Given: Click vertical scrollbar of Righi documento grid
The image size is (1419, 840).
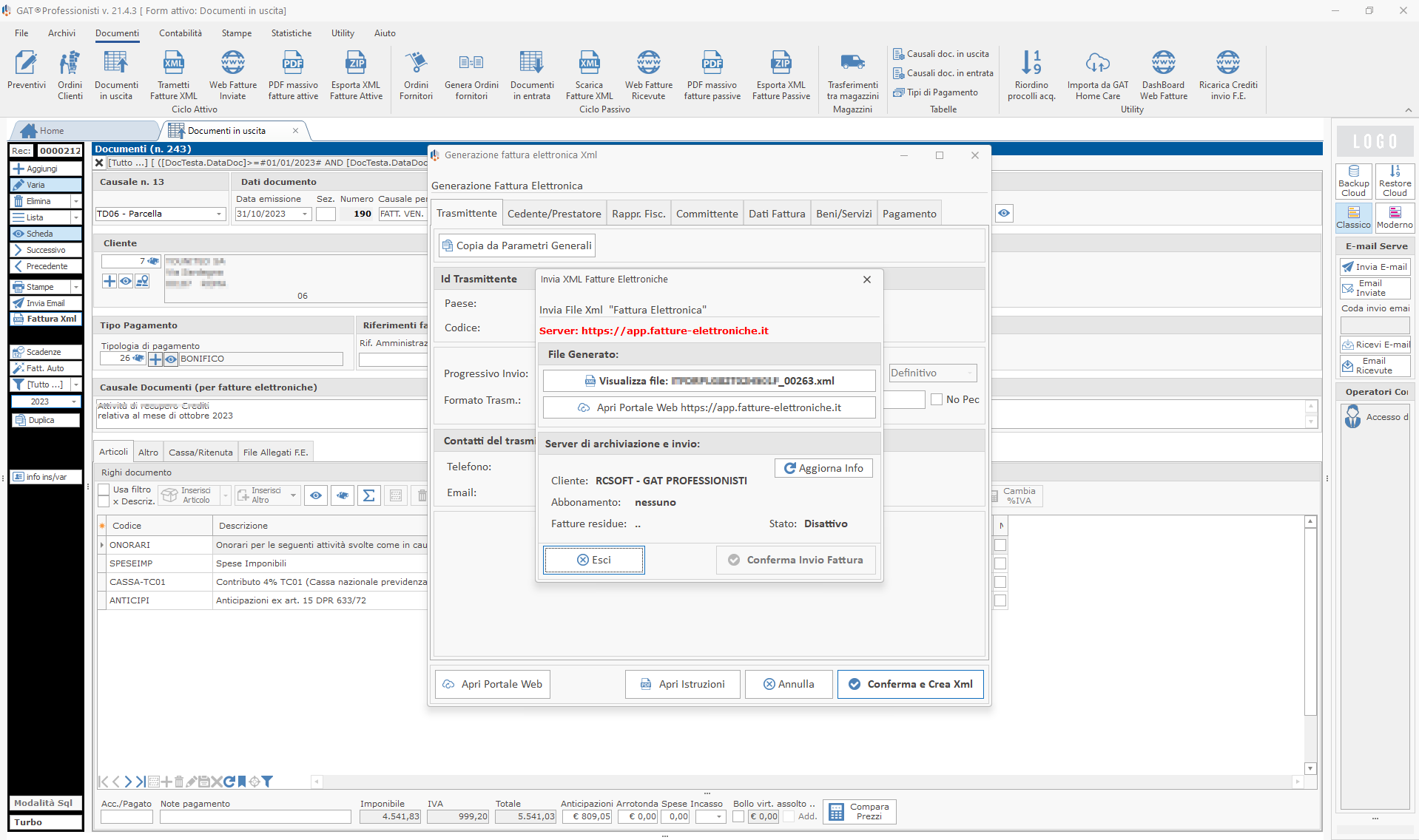Looking at the screenshot, I should 1310,645.
